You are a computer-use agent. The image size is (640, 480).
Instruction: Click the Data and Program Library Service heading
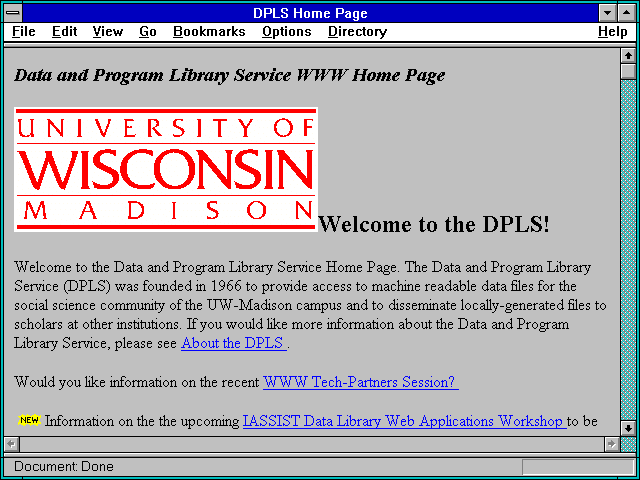point(229,76)
